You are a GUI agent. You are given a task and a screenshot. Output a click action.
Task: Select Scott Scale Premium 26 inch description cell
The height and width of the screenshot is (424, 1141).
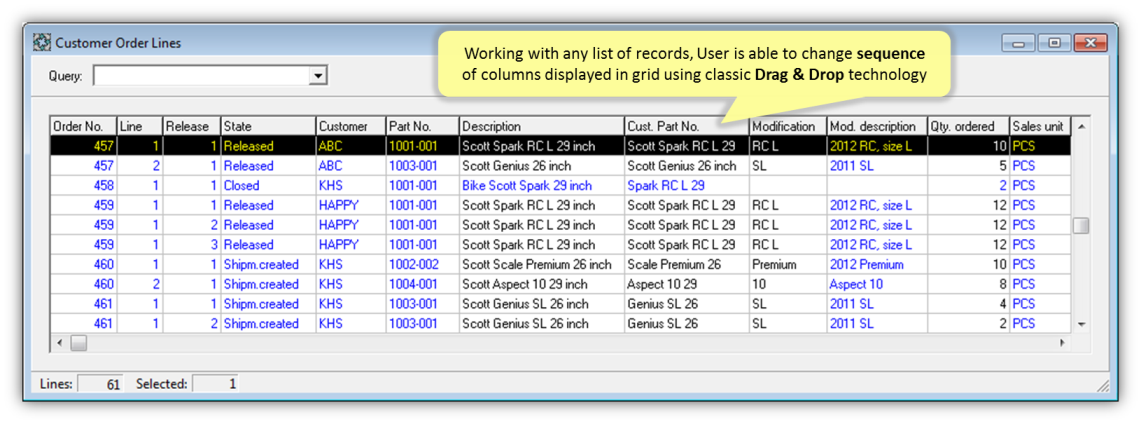pos(537,265)
